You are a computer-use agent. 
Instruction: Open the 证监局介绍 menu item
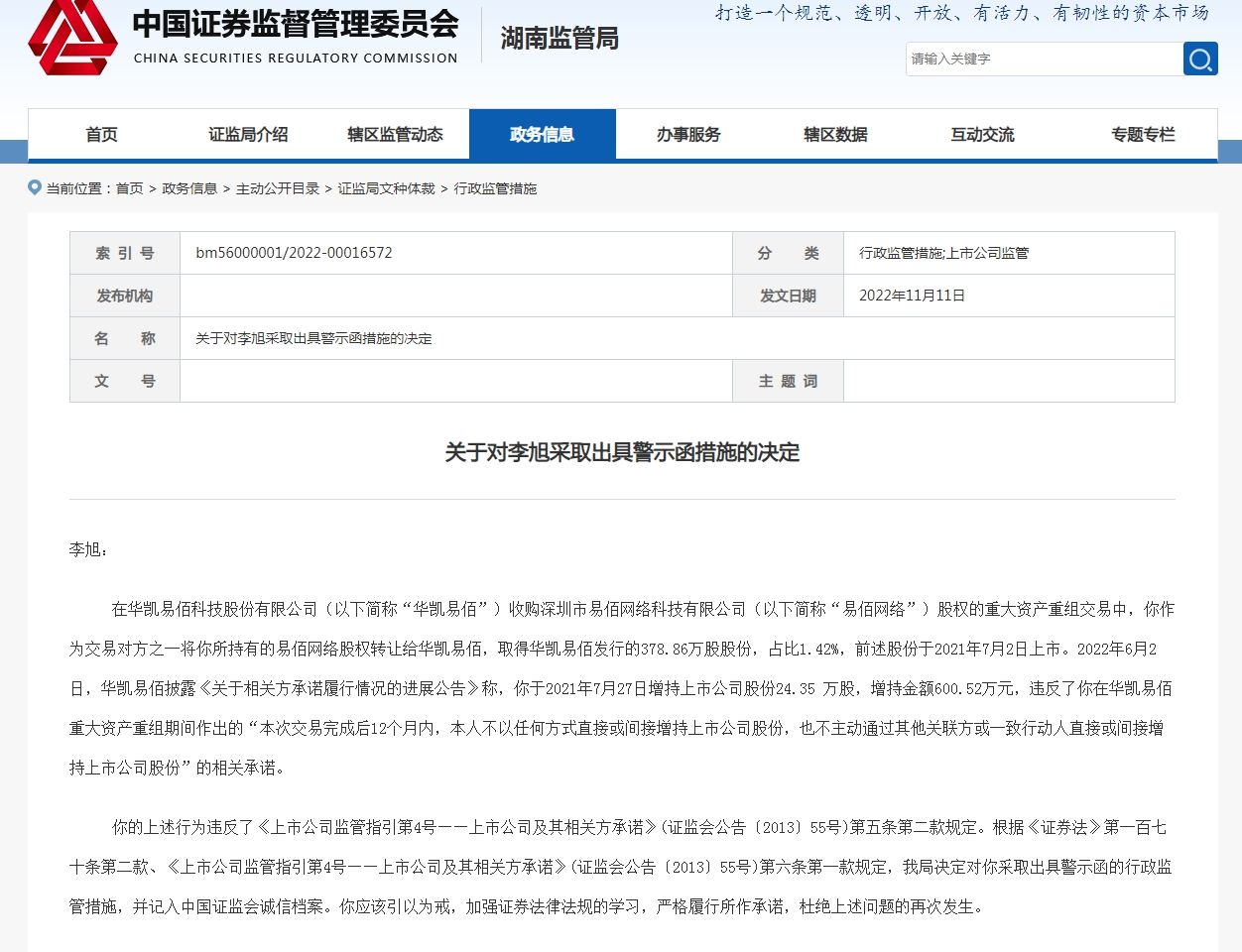[248, 135]
